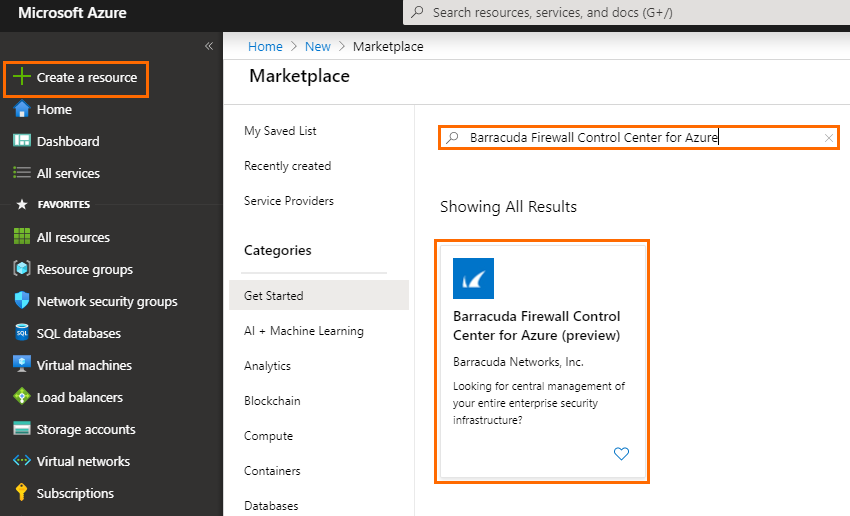850x516 pixels.
Task: Click the Load balancers diamond icon
Action: coord(22,396)
